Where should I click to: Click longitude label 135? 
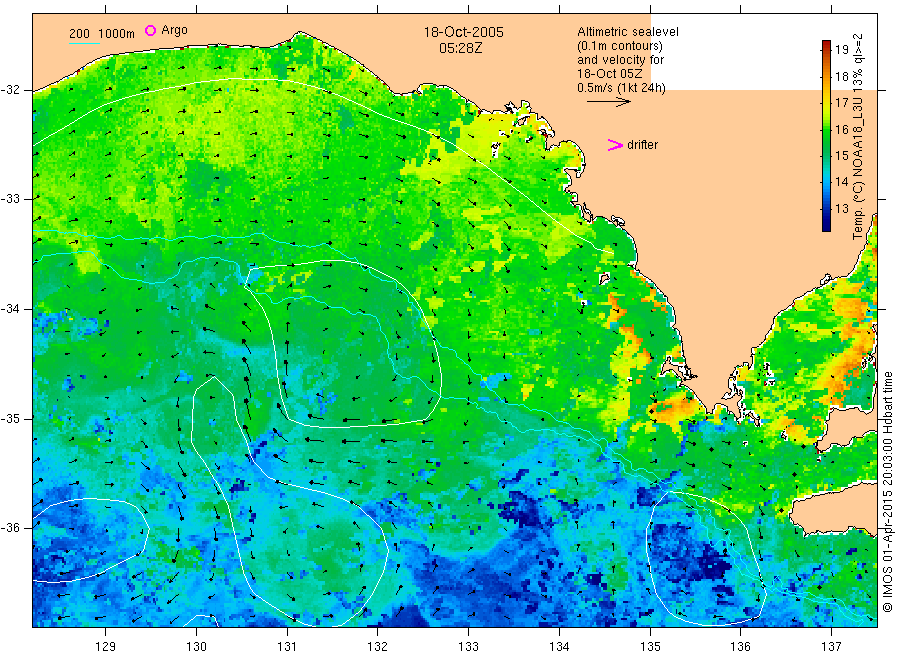pos(650,646)
